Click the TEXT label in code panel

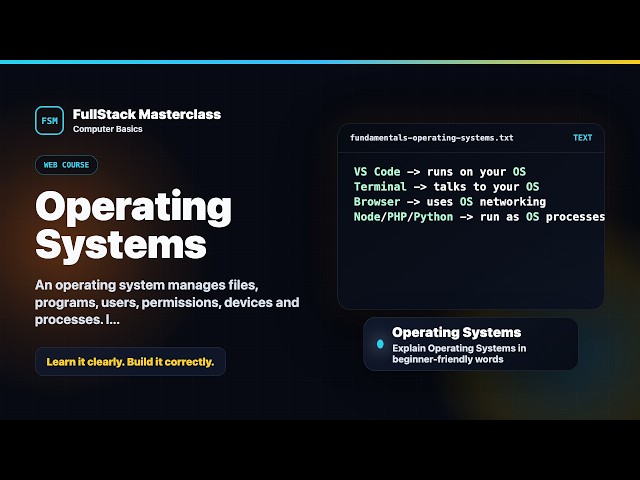tap(582, 138)
